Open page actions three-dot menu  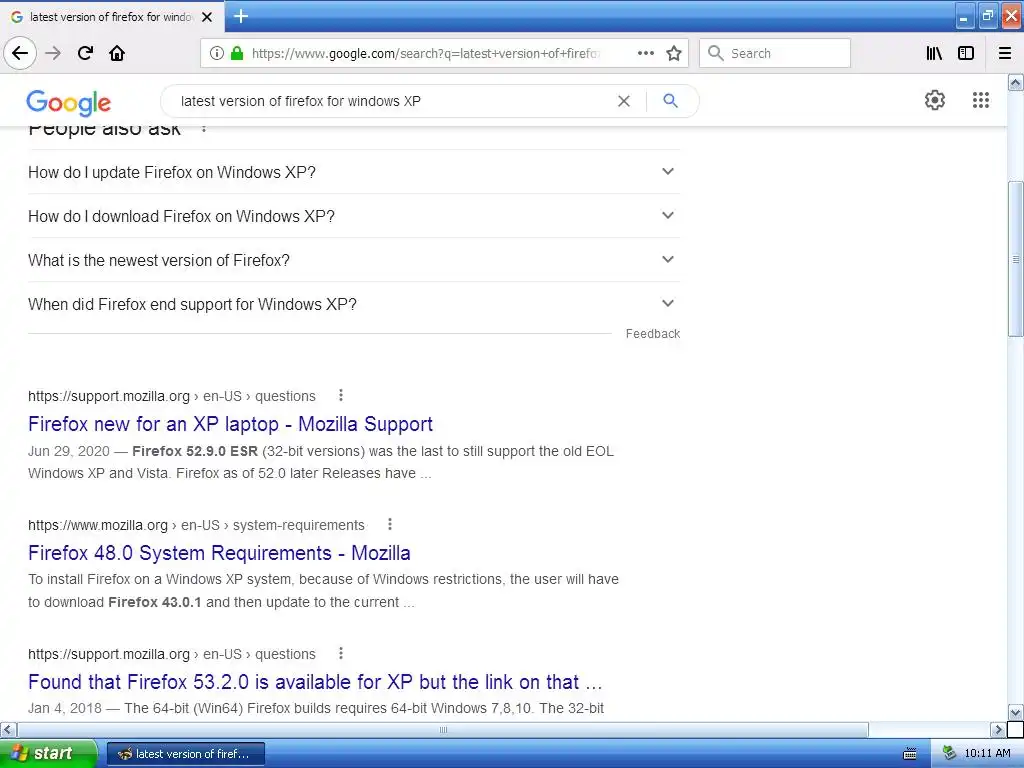click(x=646, y=53)
